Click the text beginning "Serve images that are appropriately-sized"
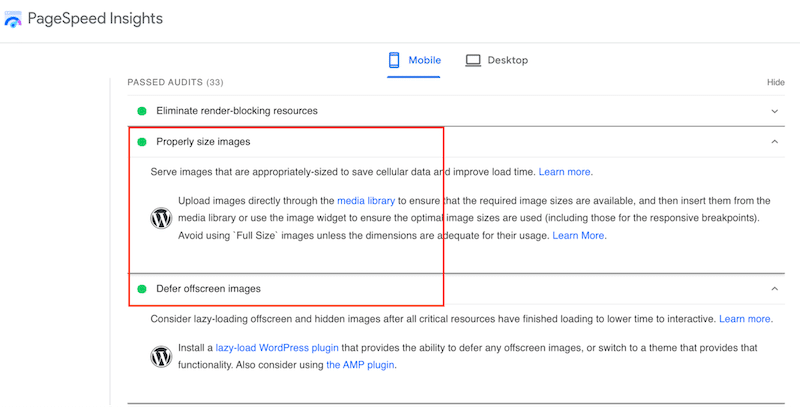The height and width of the screenshot is (407, 800). (x=343, y=172)
